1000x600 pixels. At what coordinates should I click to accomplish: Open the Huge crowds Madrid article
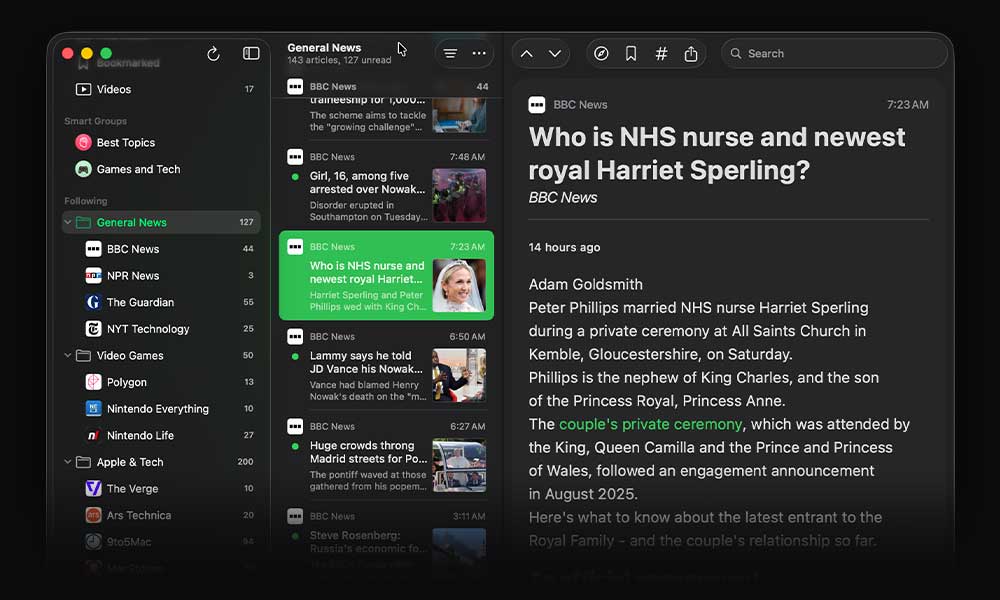(x=386, y=455)
